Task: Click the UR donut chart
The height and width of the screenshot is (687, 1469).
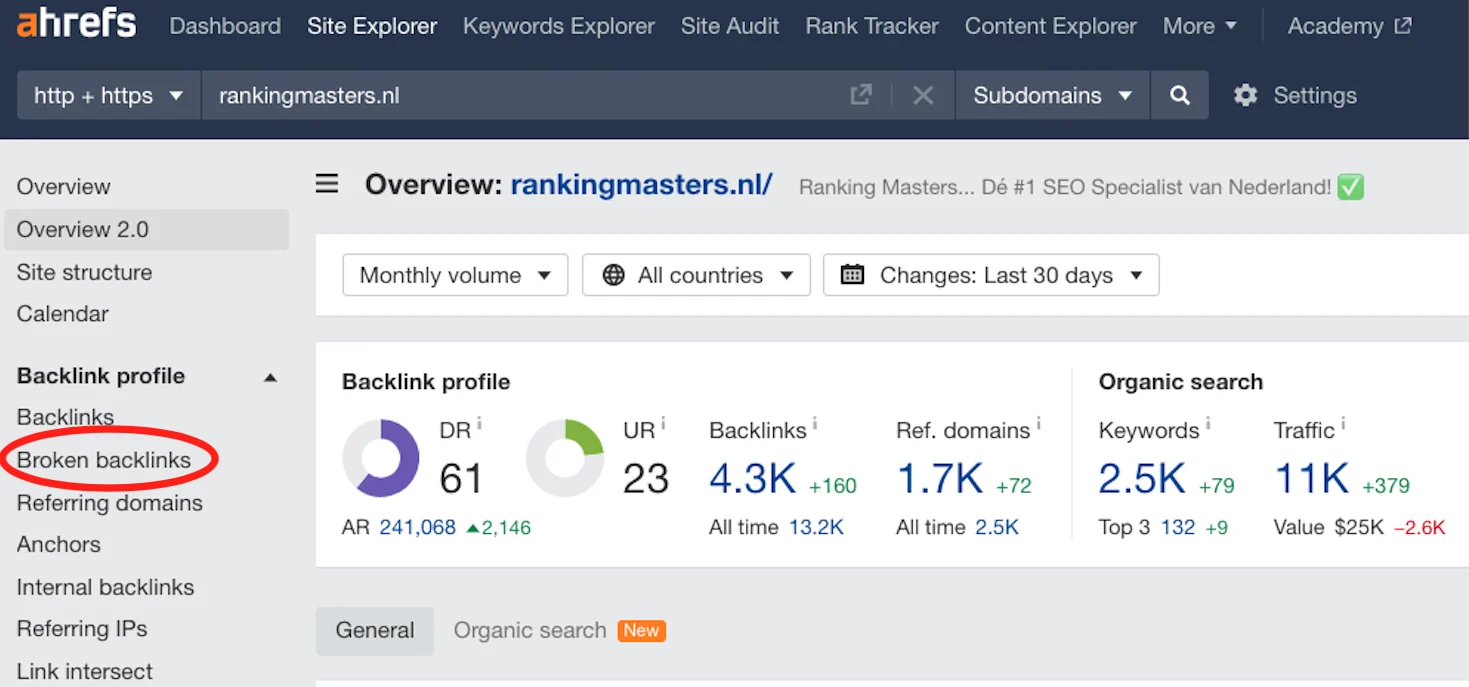Action: (x=565, y=458)
